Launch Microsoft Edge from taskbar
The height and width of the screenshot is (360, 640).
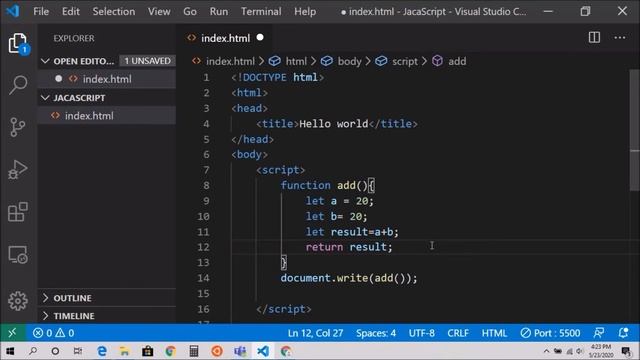click(x=102, y=351)
